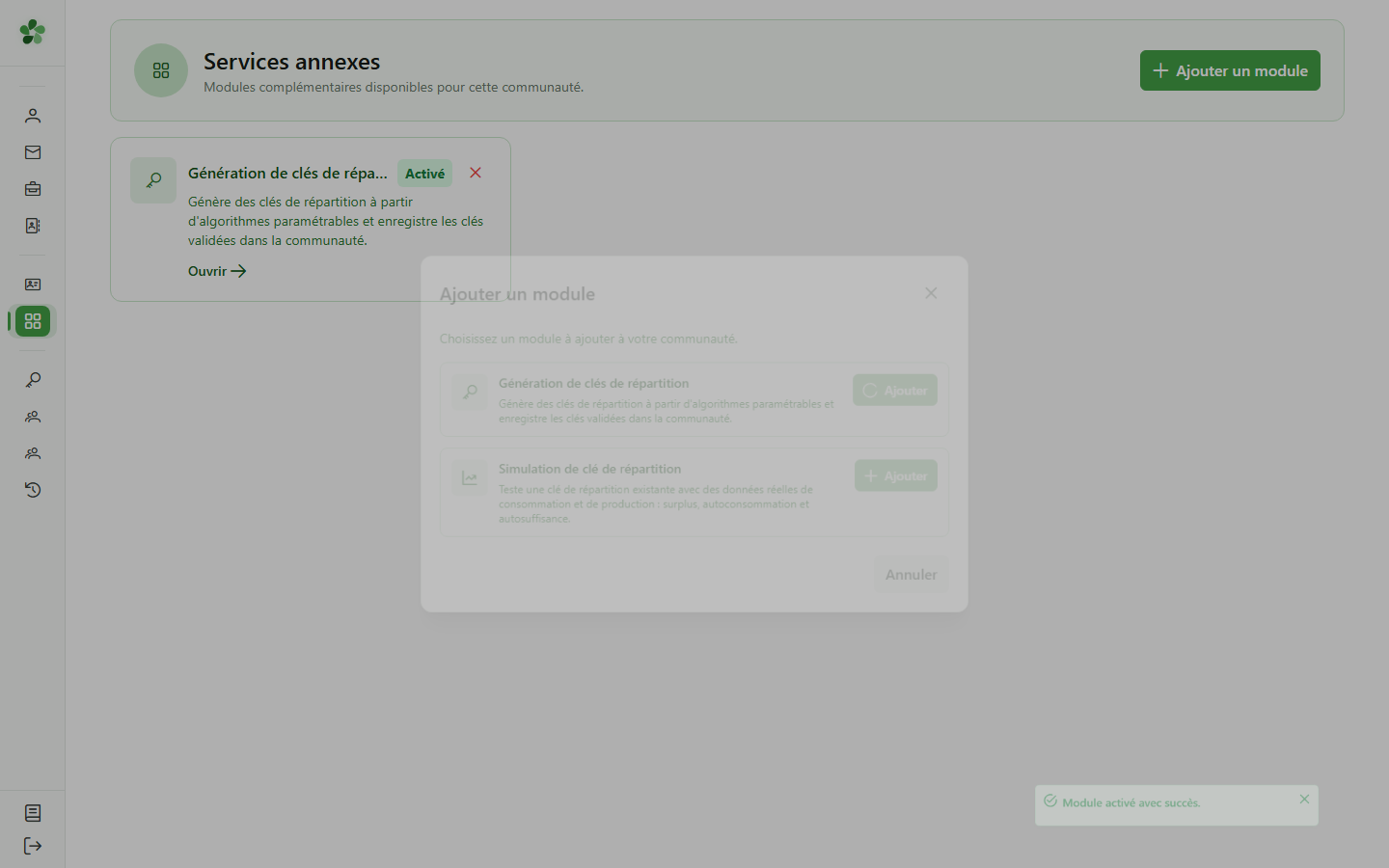Click Choisissez un module à ajouter text

(588, 339)
